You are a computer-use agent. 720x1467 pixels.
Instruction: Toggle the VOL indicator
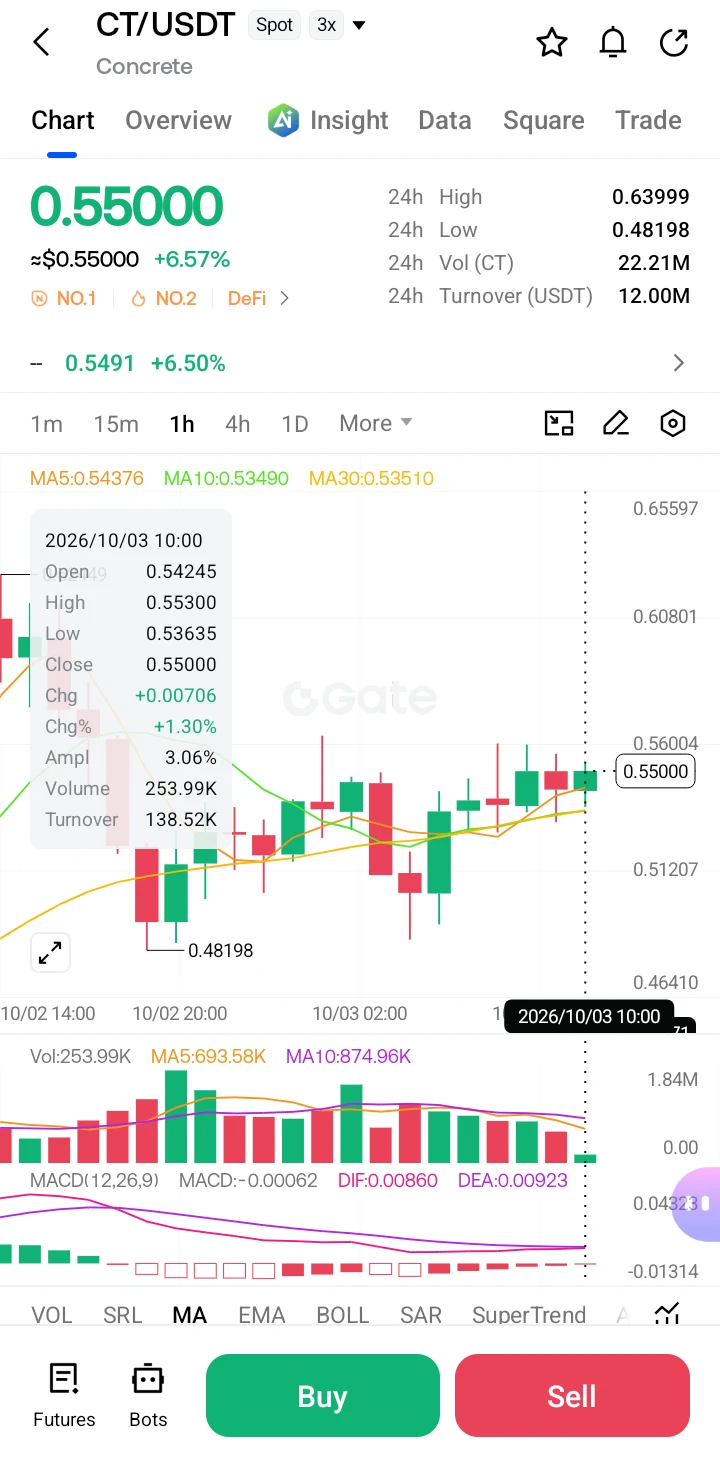52,1315
